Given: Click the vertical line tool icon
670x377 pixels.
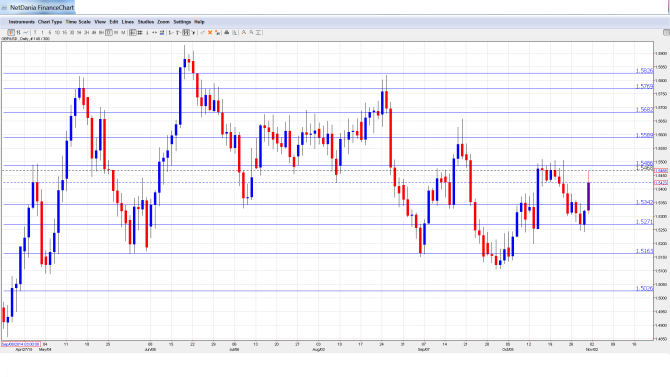Looking at the screenshot, I should (x=147, y=32).
